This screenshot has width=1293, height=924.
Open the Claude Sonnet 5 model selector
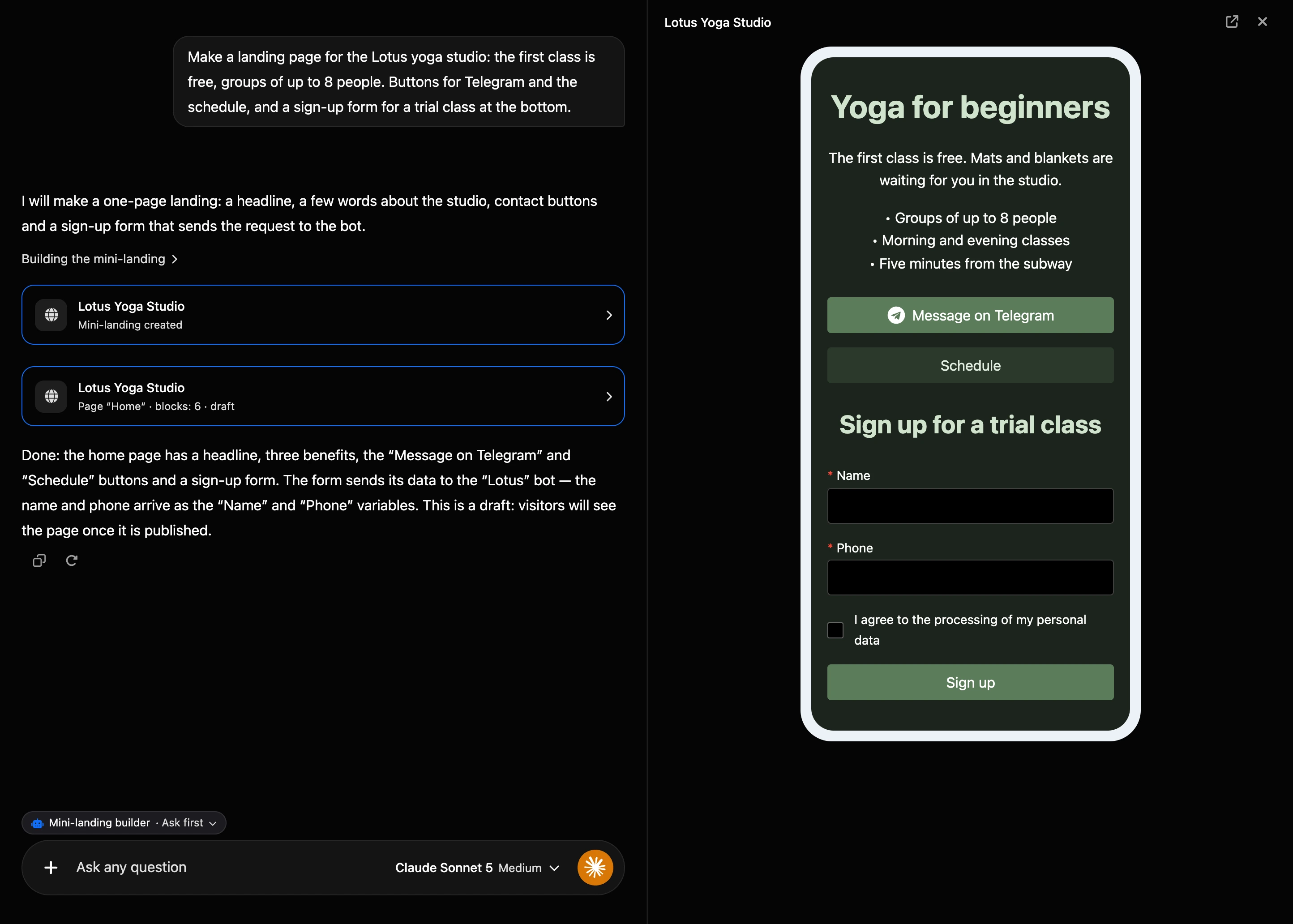(477, 868)
